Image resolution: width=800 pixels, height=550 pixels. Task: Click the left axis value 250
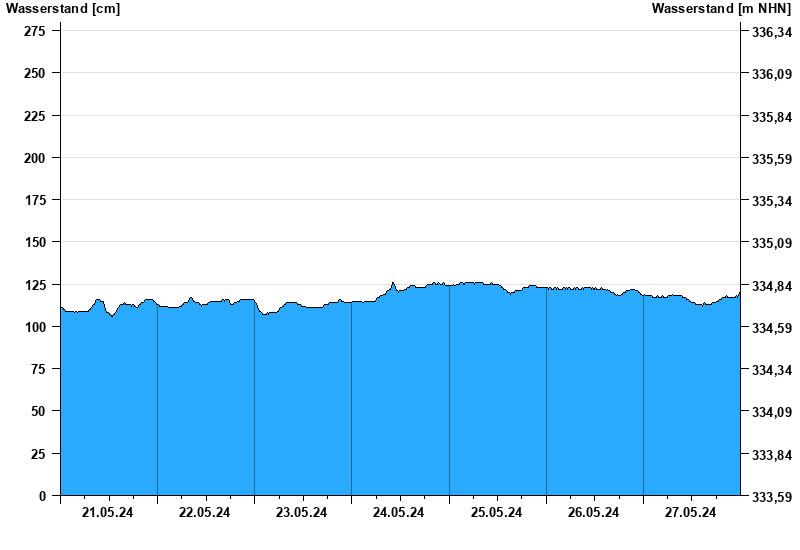coord(35,73)
